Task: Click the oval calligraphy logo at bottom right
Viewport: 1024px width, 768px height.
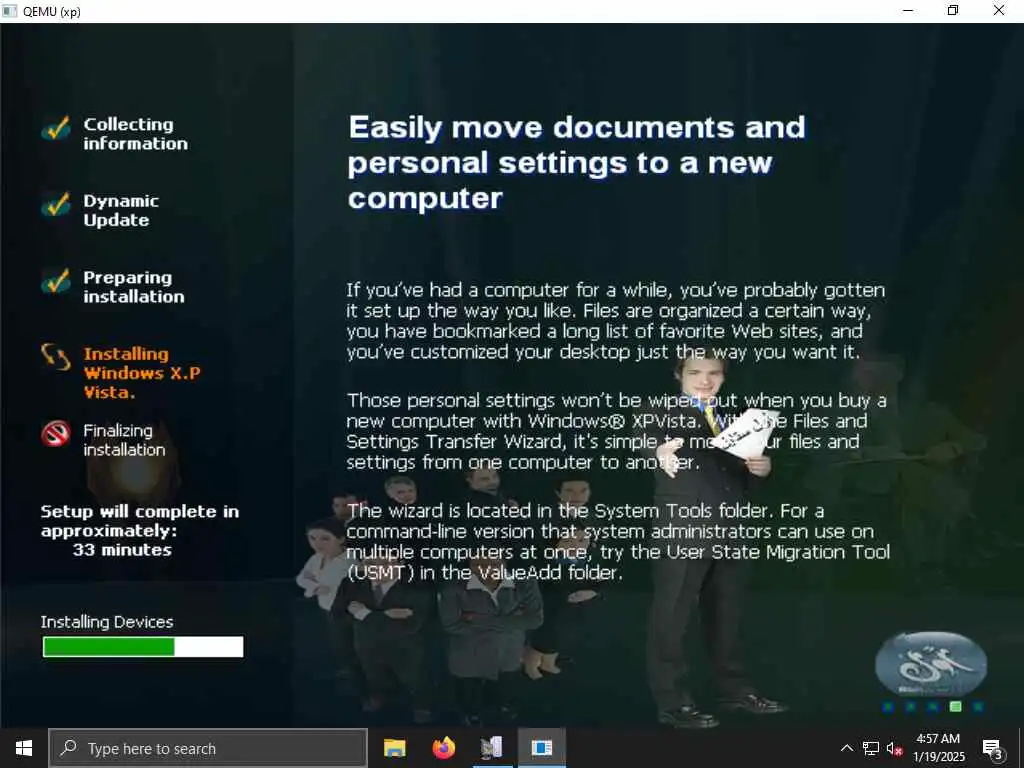Action: coord(931,664)
